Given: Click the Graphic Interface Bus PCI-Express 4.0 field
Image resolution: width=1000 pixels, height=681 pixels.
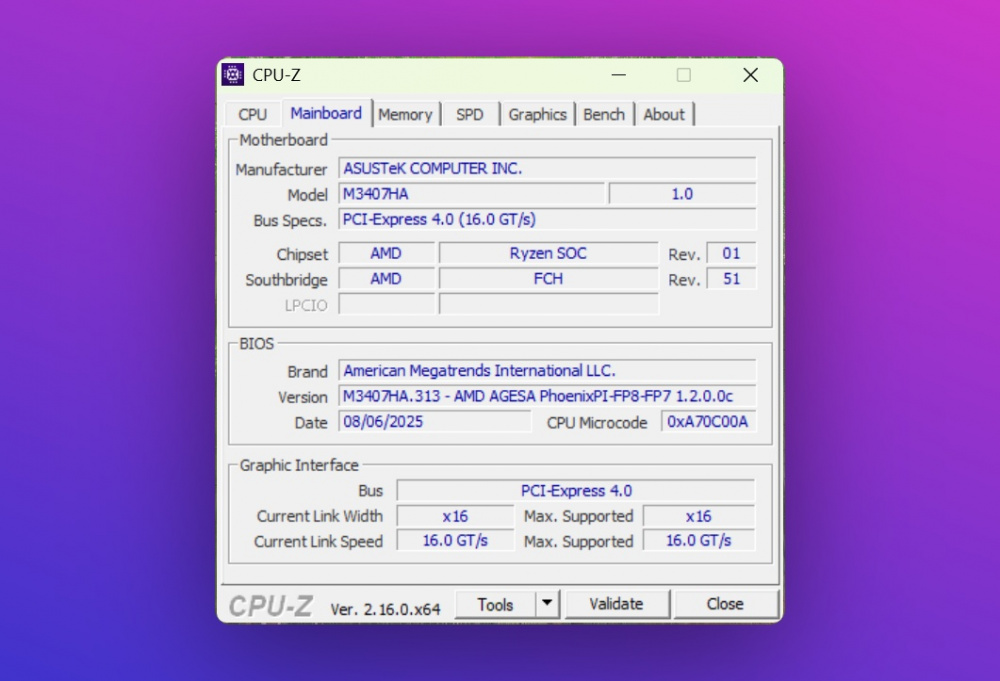Looking at the screenshot, I should pos(576,490).
